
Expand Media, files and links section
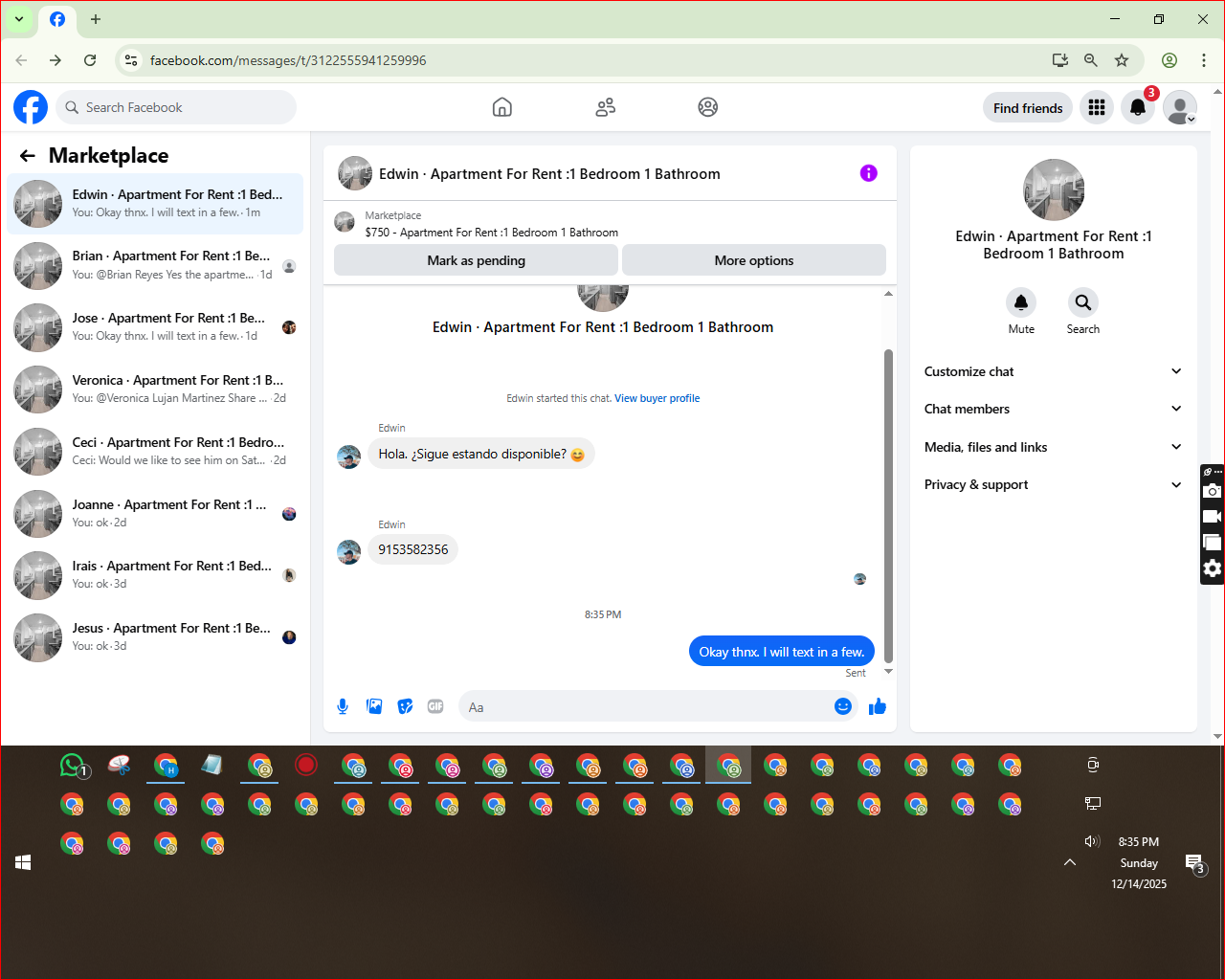(1053, 447)
